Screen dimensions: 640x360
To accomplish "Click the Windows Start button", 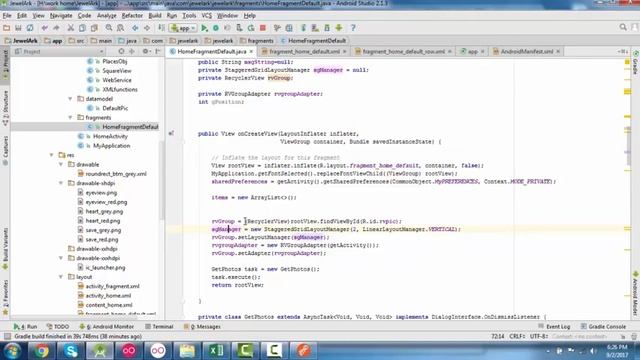I will 12,351.
